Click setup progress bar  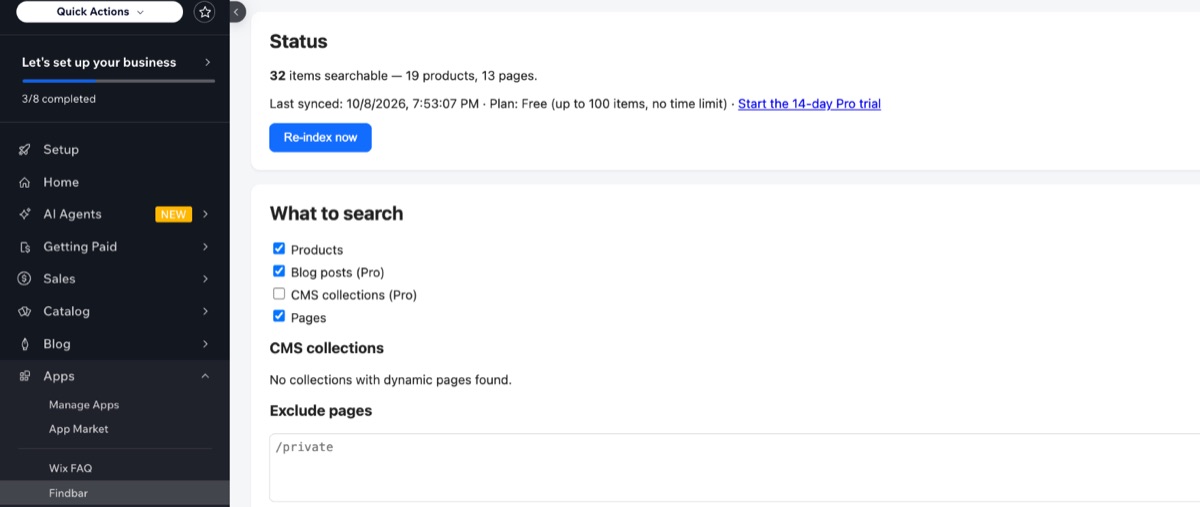click(x=118, y=80)
